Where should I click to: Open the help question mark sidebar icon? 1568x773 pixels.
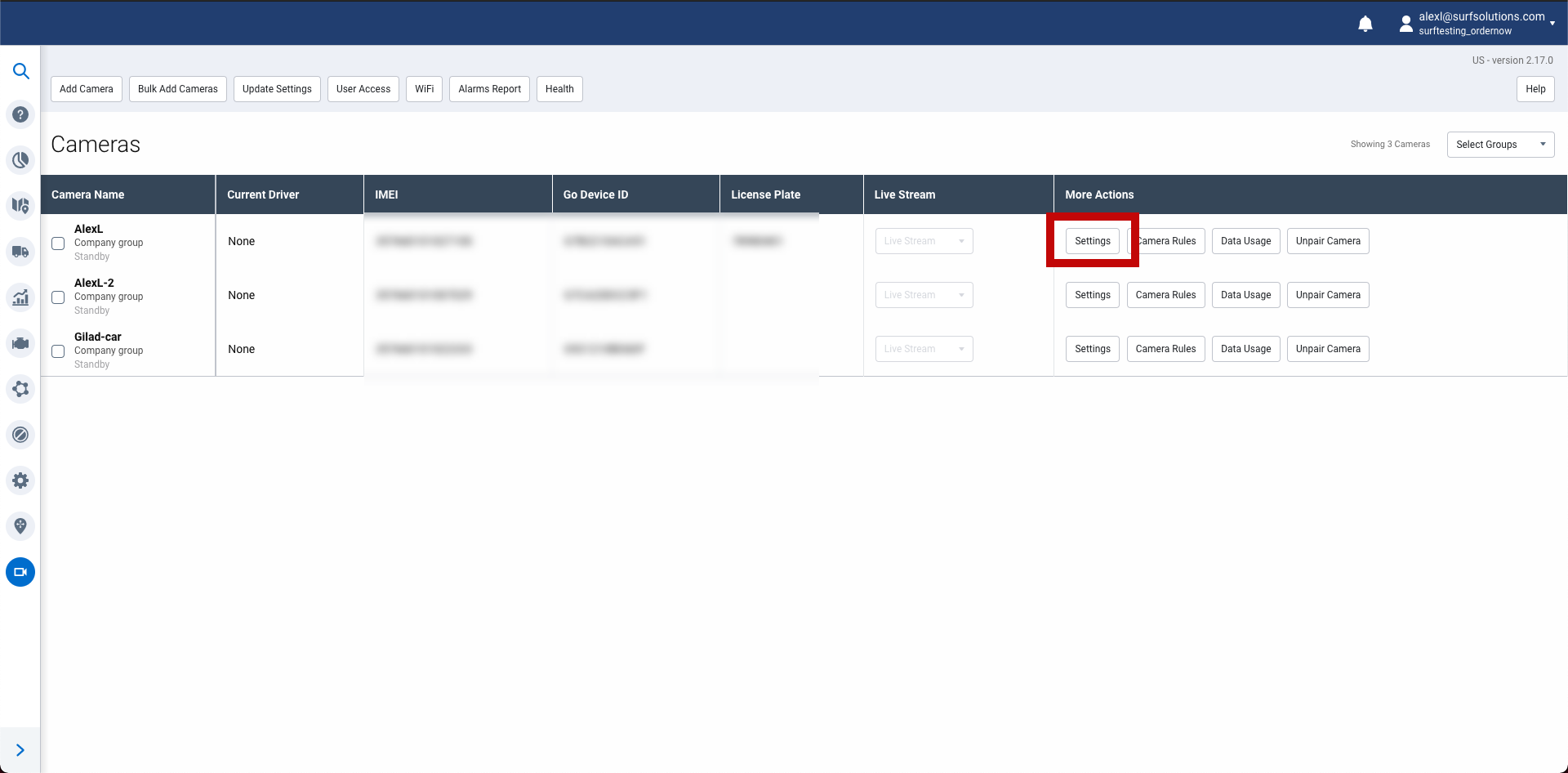[x=20, y=114]
